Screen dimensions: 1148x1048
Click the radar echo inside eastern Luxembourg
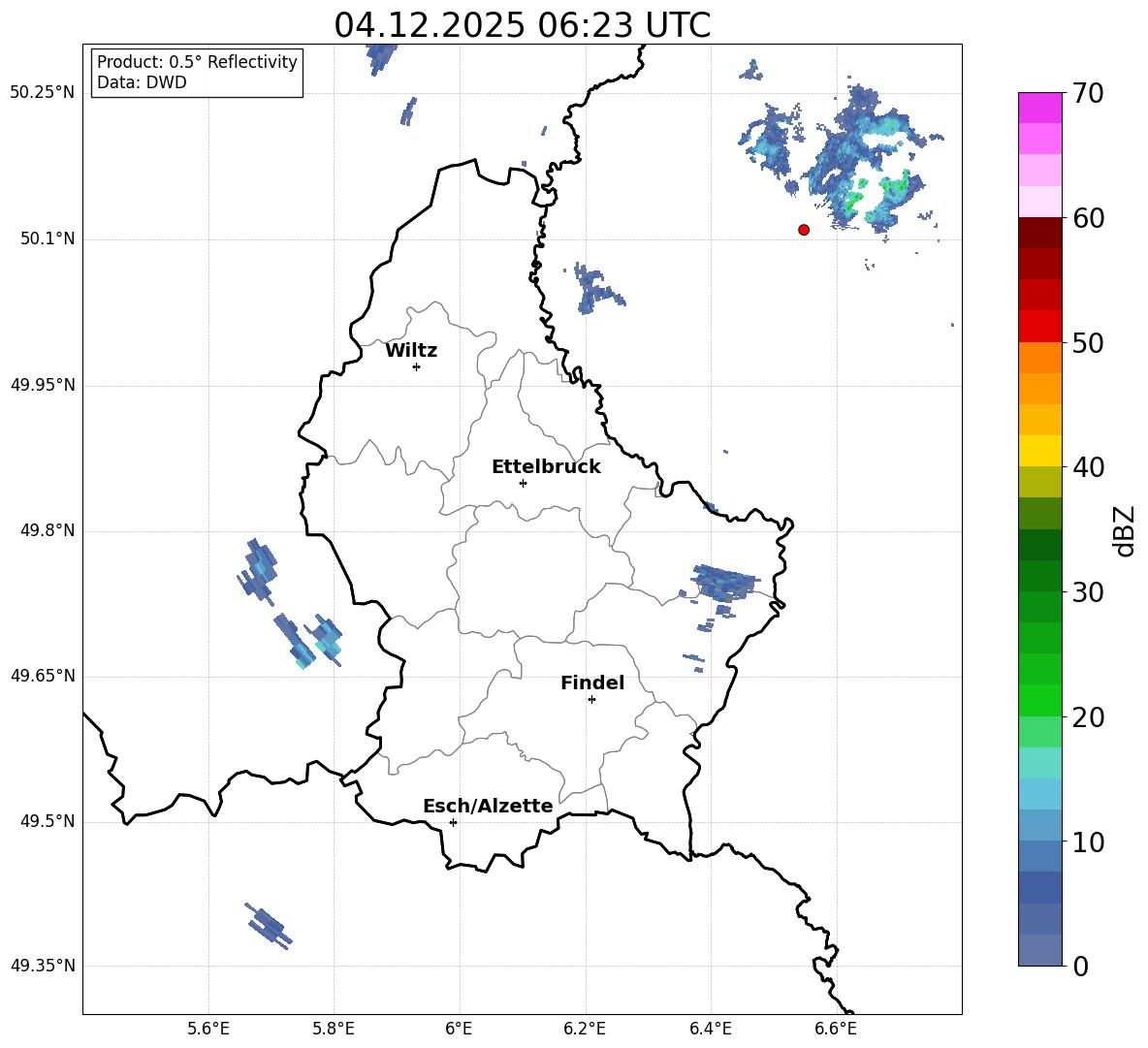[725, 584]
